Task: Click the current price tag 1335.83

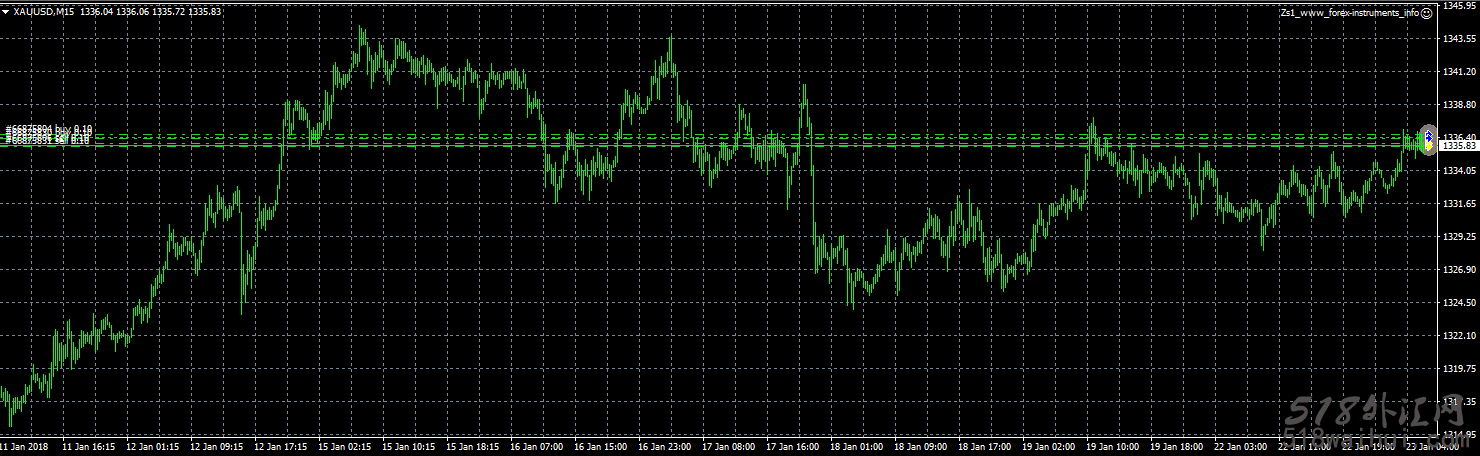Action: tap(1459, 146)
